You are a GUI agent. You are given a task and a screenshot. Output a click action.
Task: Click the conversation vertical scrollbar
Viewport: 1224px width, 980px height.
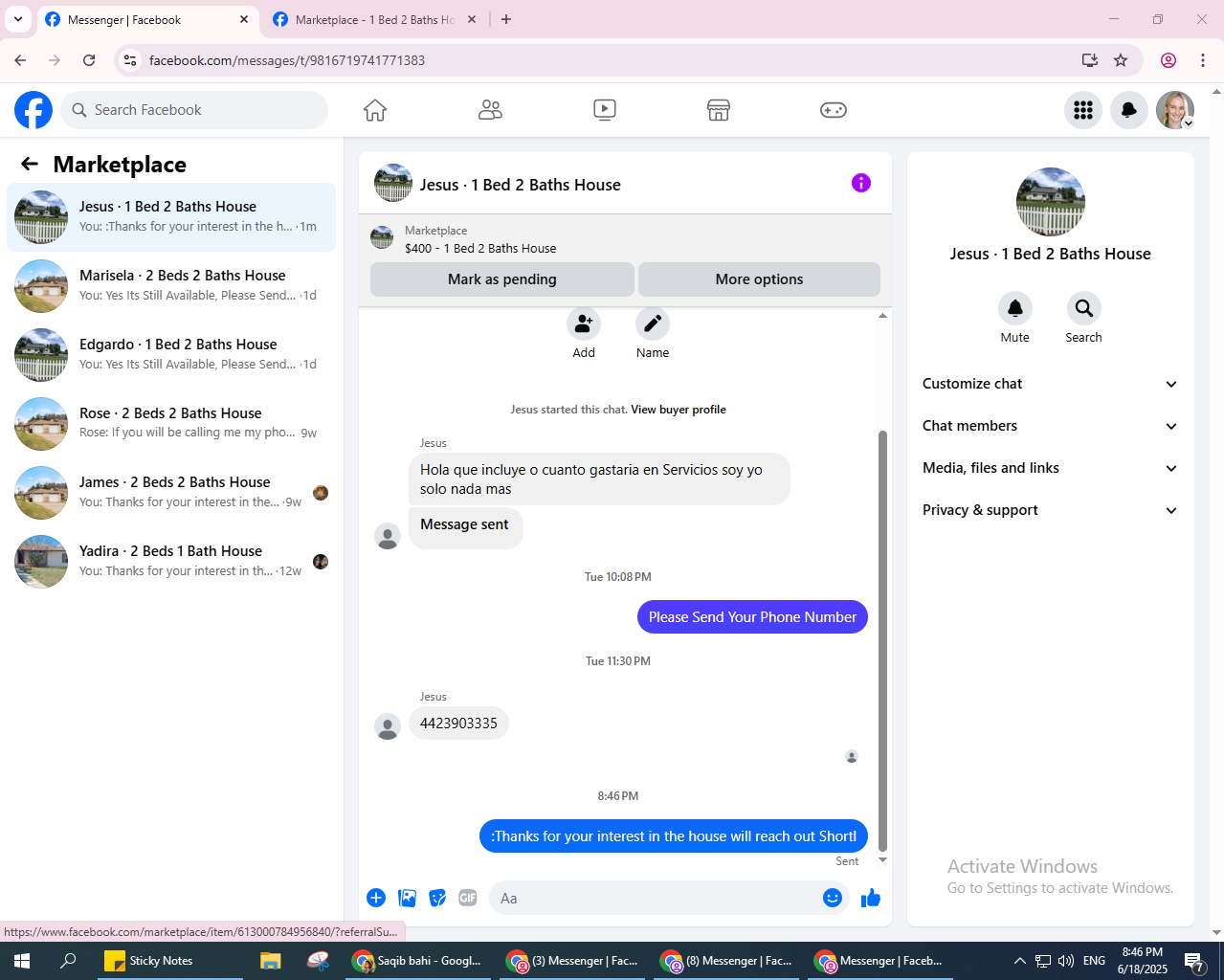[882, 639]
